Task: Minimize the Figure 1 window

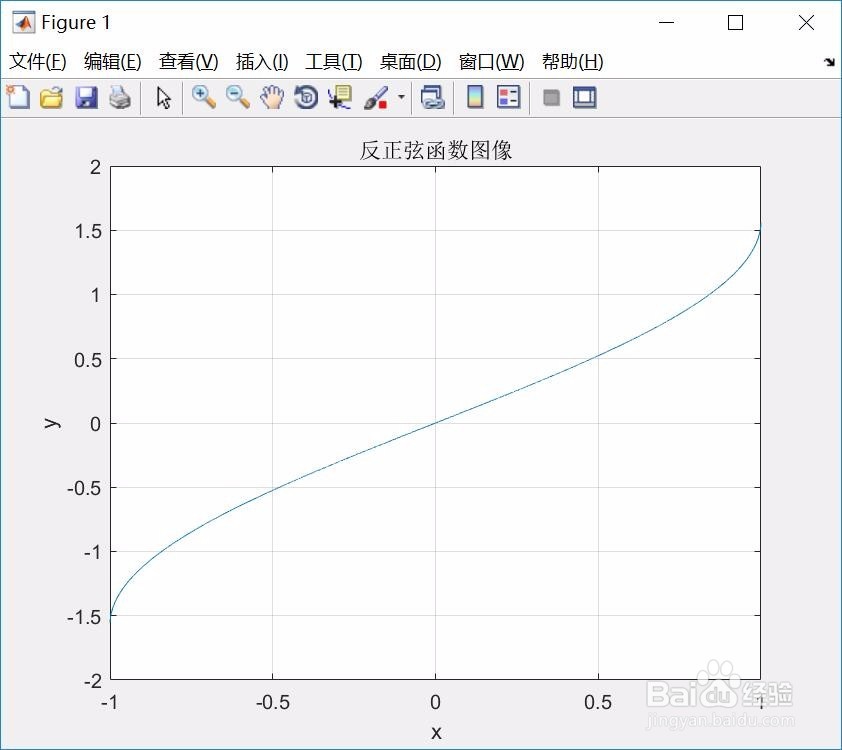Action: pos(666,23)
